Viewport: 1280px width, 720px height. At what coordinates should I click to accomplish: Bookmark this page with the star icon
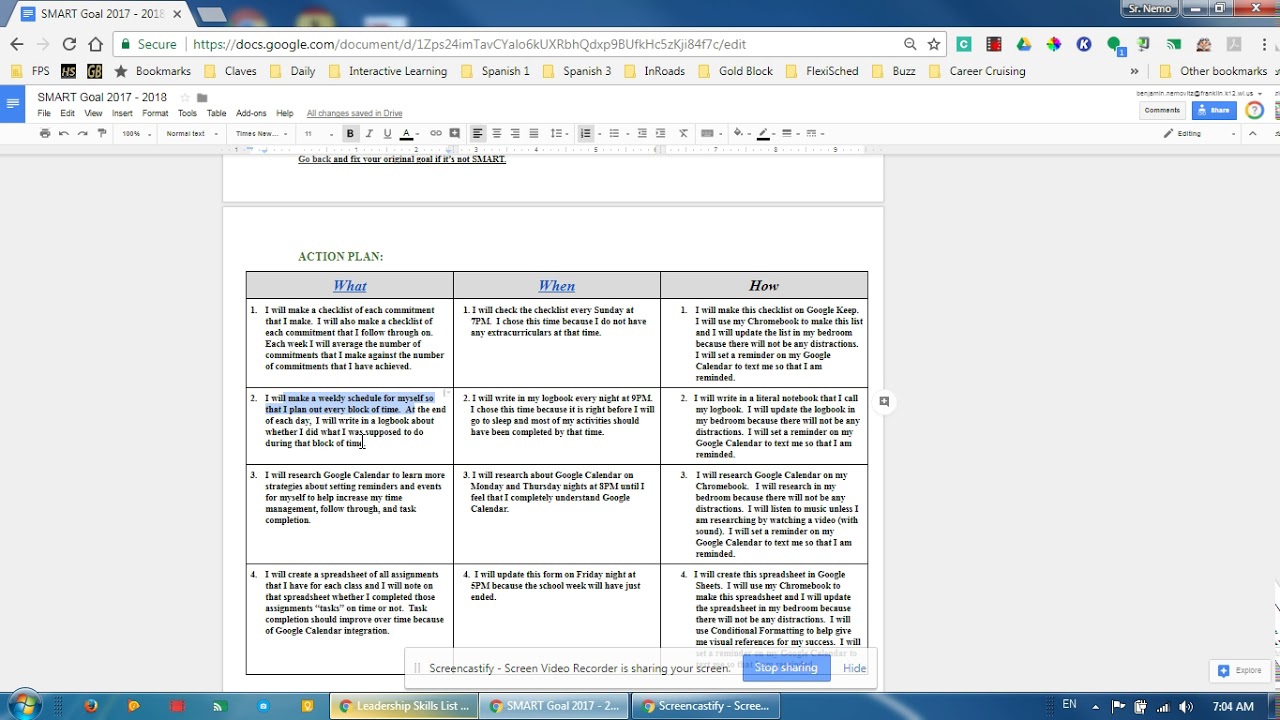[934, 44]
